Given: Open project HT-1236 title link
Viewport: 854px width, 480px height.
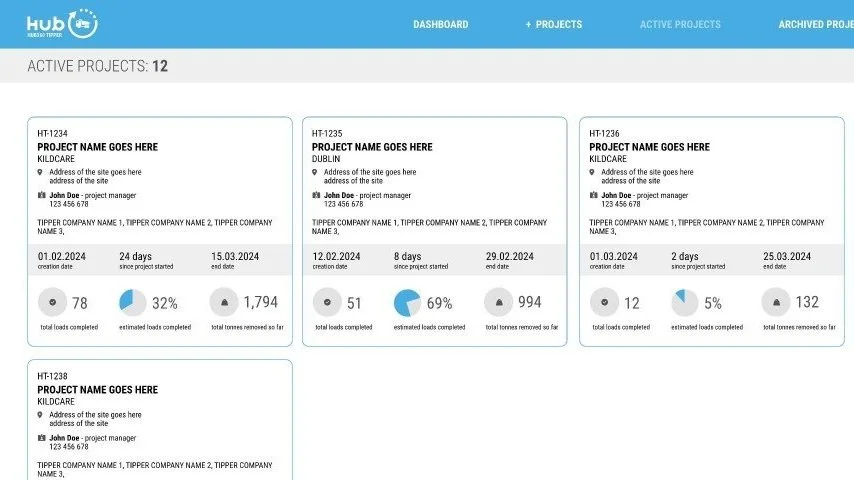Looking at the screenshot, I should (649, 147).
